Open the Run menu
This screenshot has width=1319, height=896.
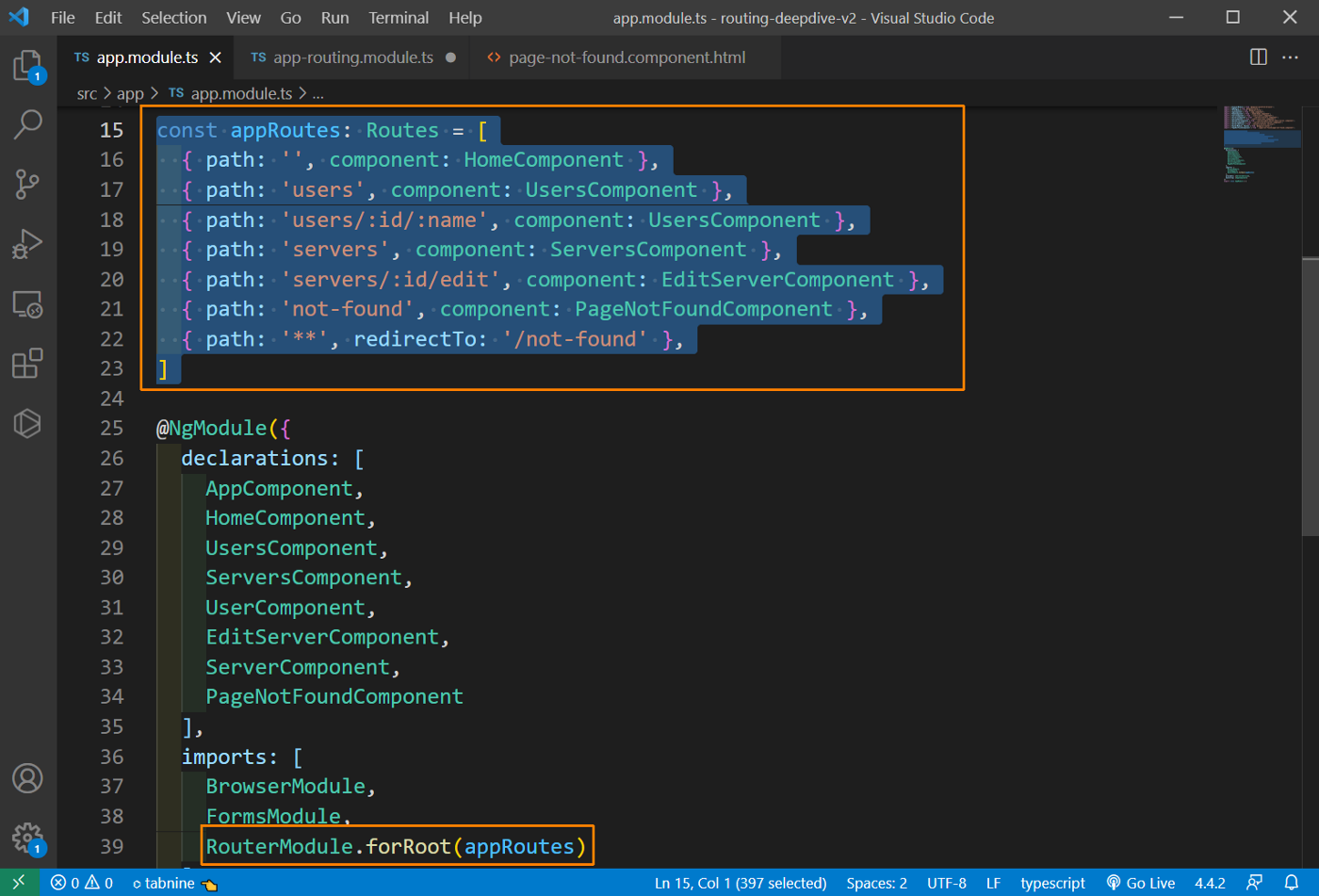pos(334,18)
